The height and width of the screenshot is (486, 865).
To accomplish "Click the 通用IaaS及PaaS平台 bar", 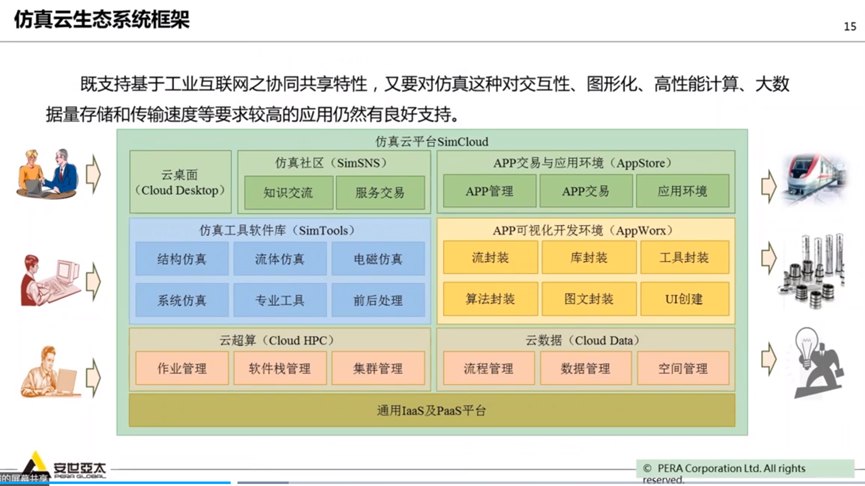I will pyautogui.click(x=432, y=410).
